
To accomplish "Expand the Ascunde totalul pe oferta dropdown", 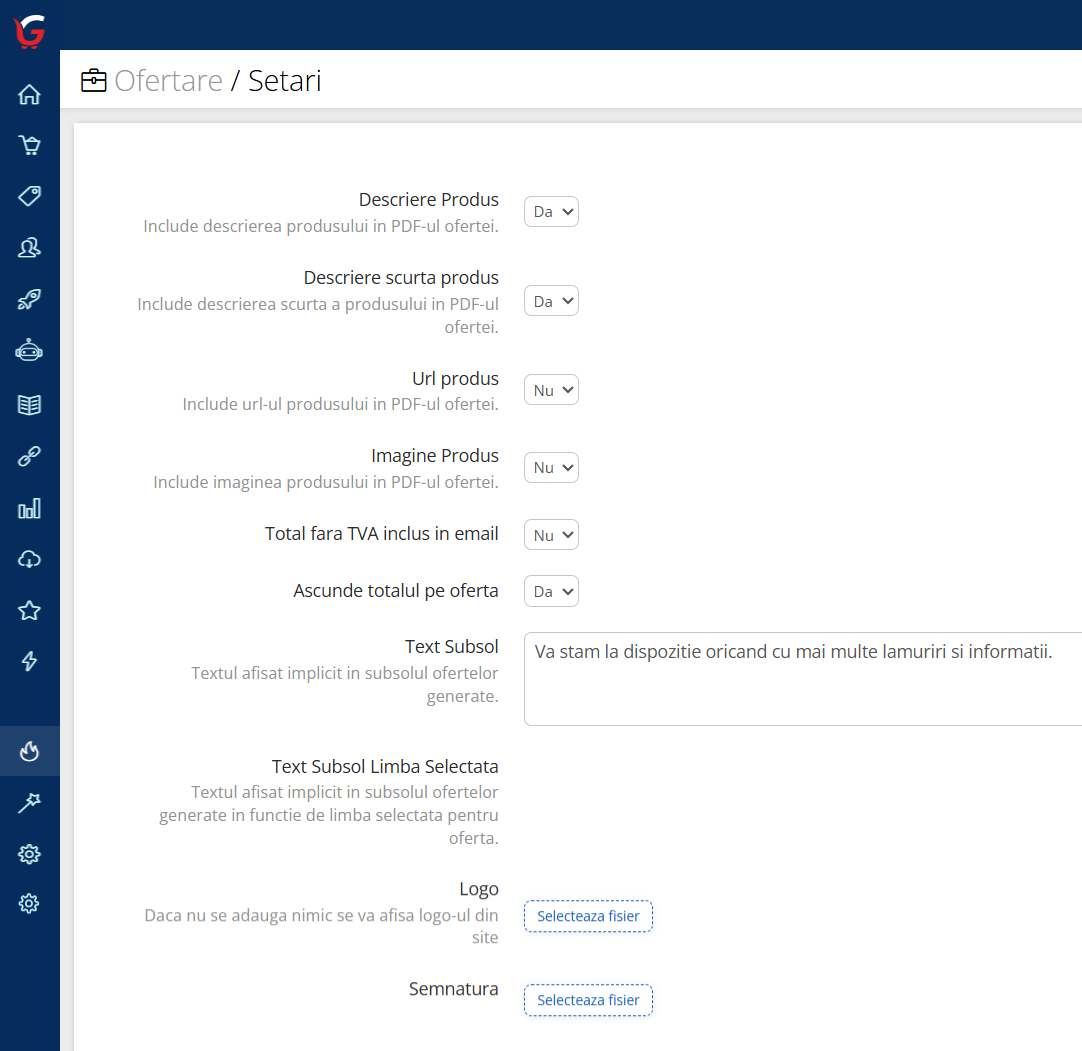I will point(551,591).
